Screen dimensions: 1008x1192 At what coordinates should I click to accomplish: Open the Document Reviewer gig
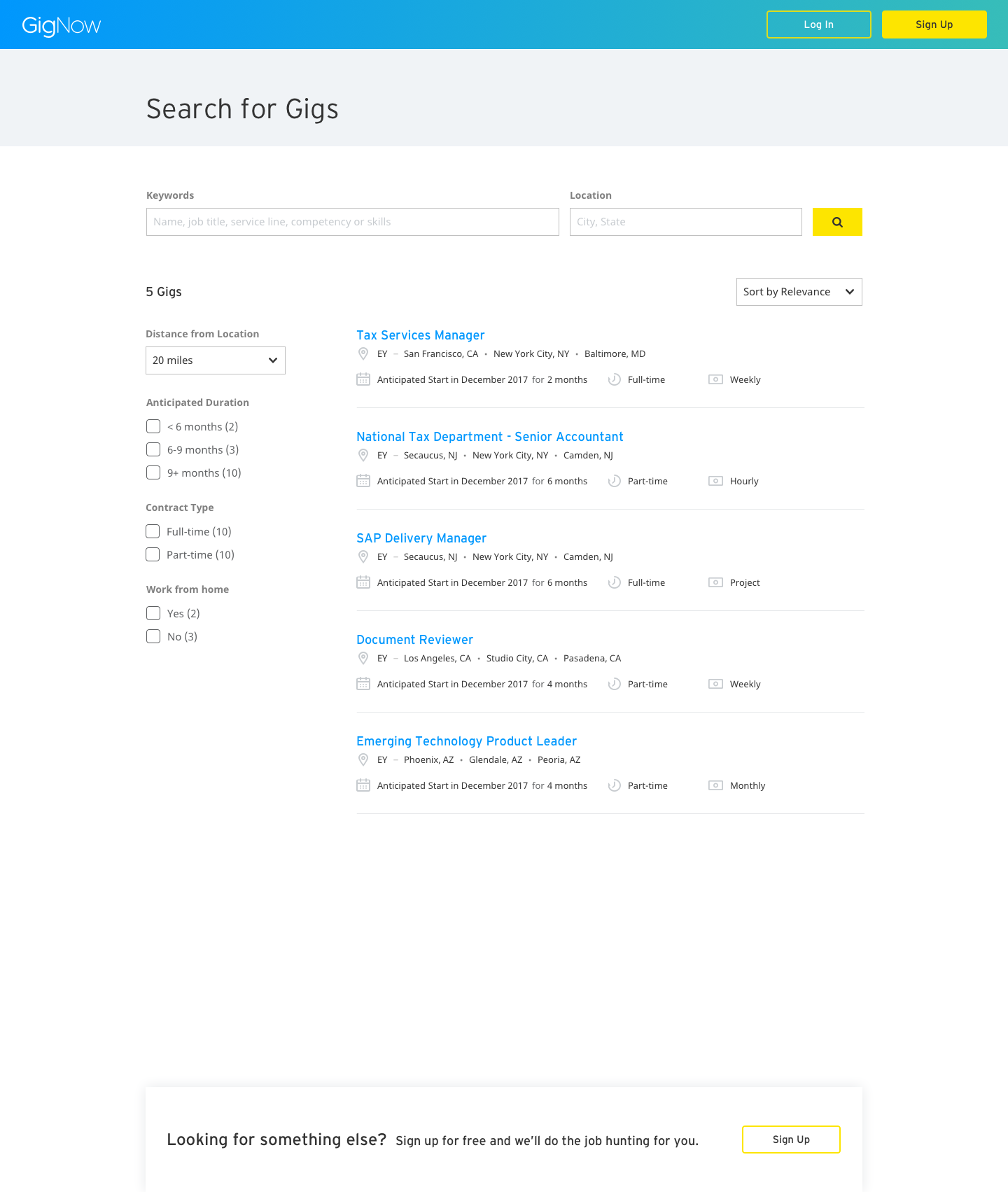(x=415, y=640)
